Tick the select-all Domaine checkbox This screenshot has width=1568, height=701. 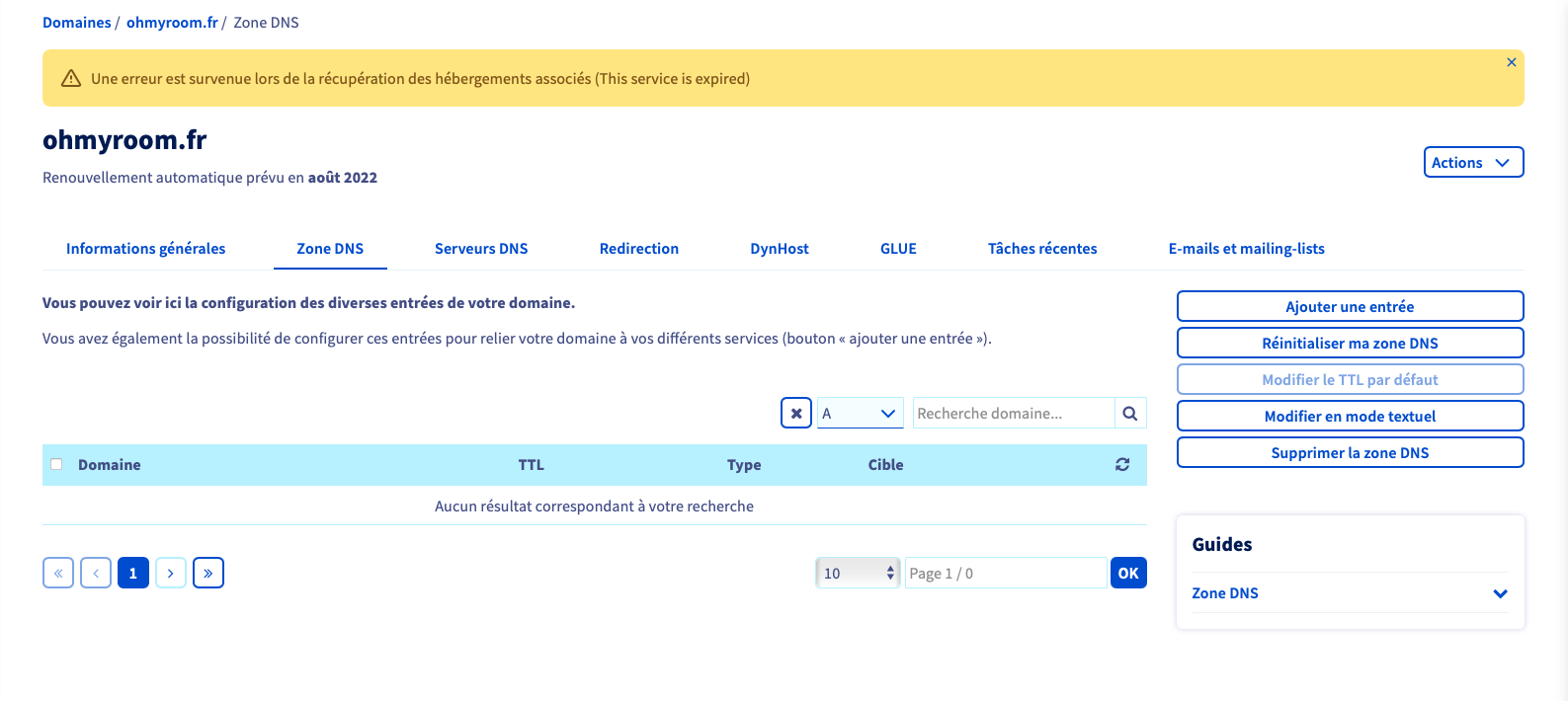pos(56,464)
